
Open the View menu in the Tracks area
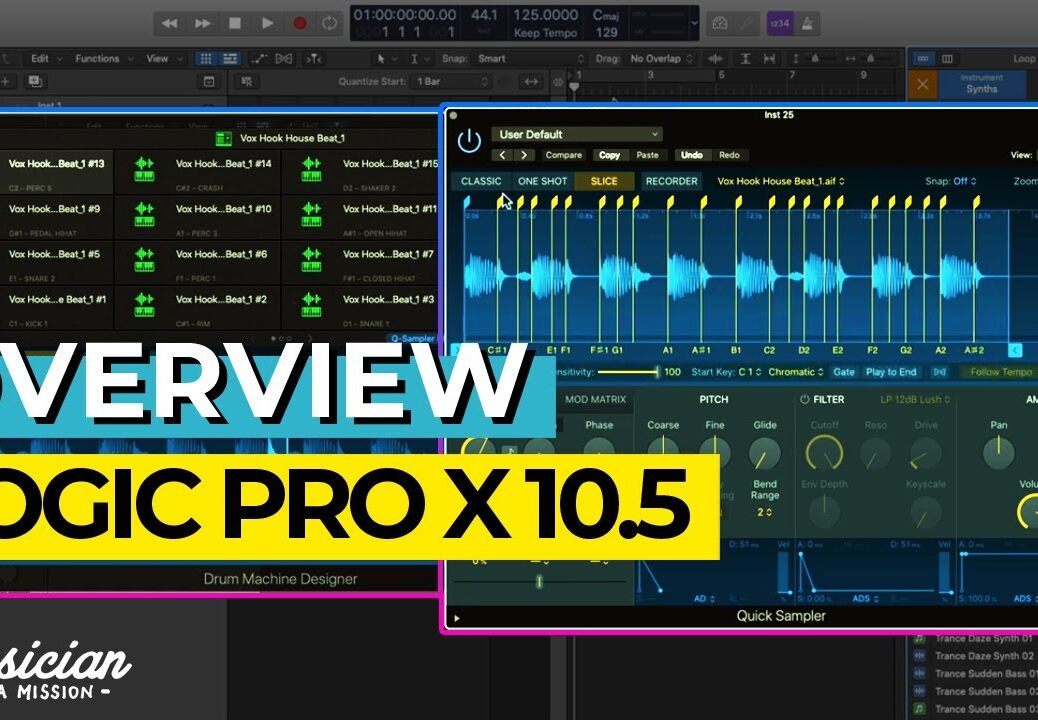(162, 58)
